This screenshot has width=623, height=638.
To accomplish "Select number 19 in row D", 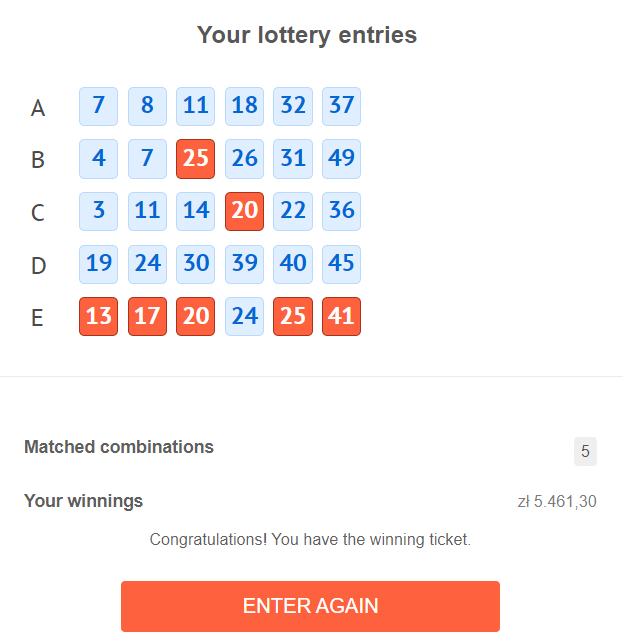I will [x=98, y=264].
